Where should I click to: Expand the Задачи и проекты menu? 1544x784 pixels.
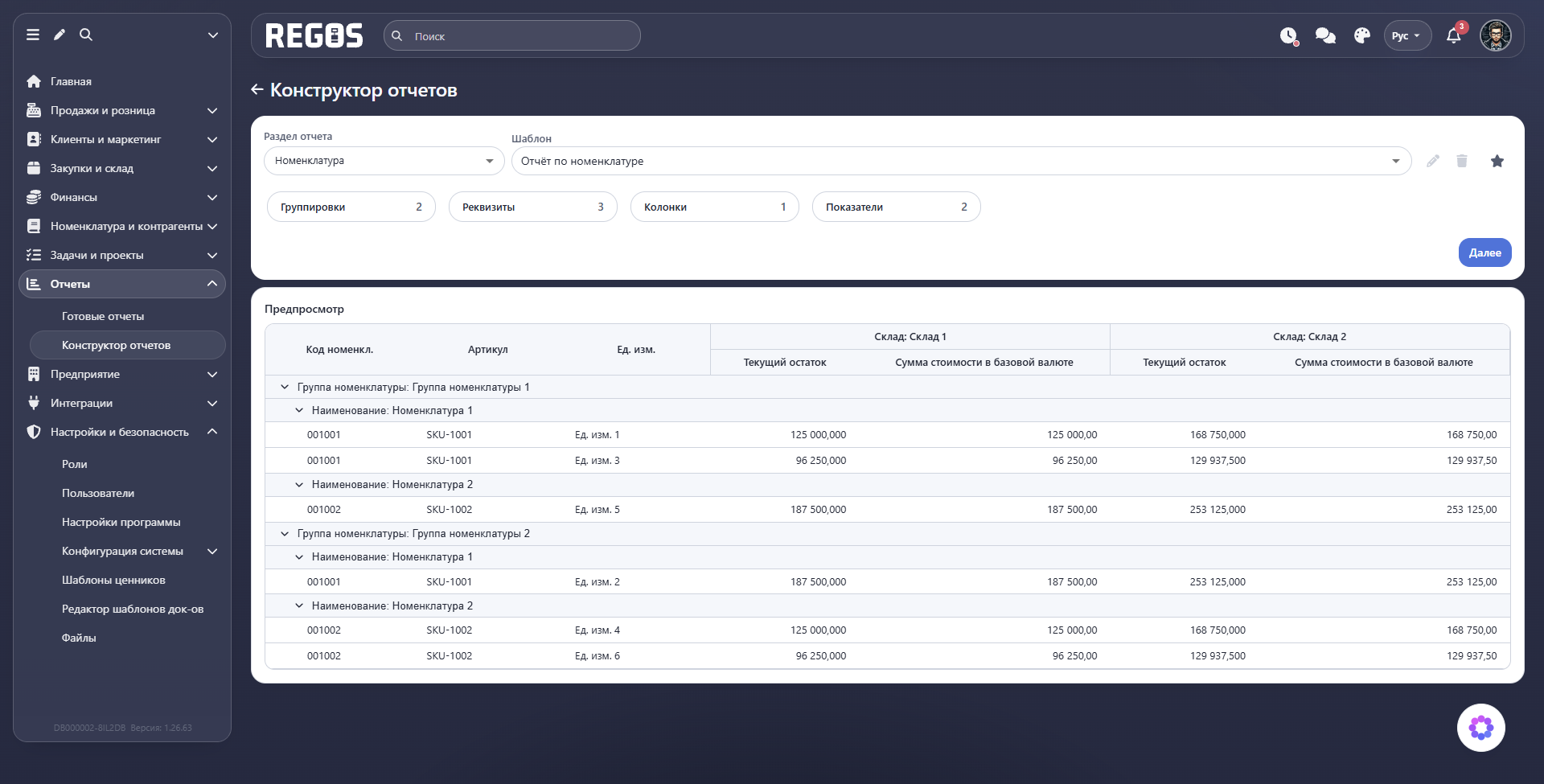click(x=122, y=255)
